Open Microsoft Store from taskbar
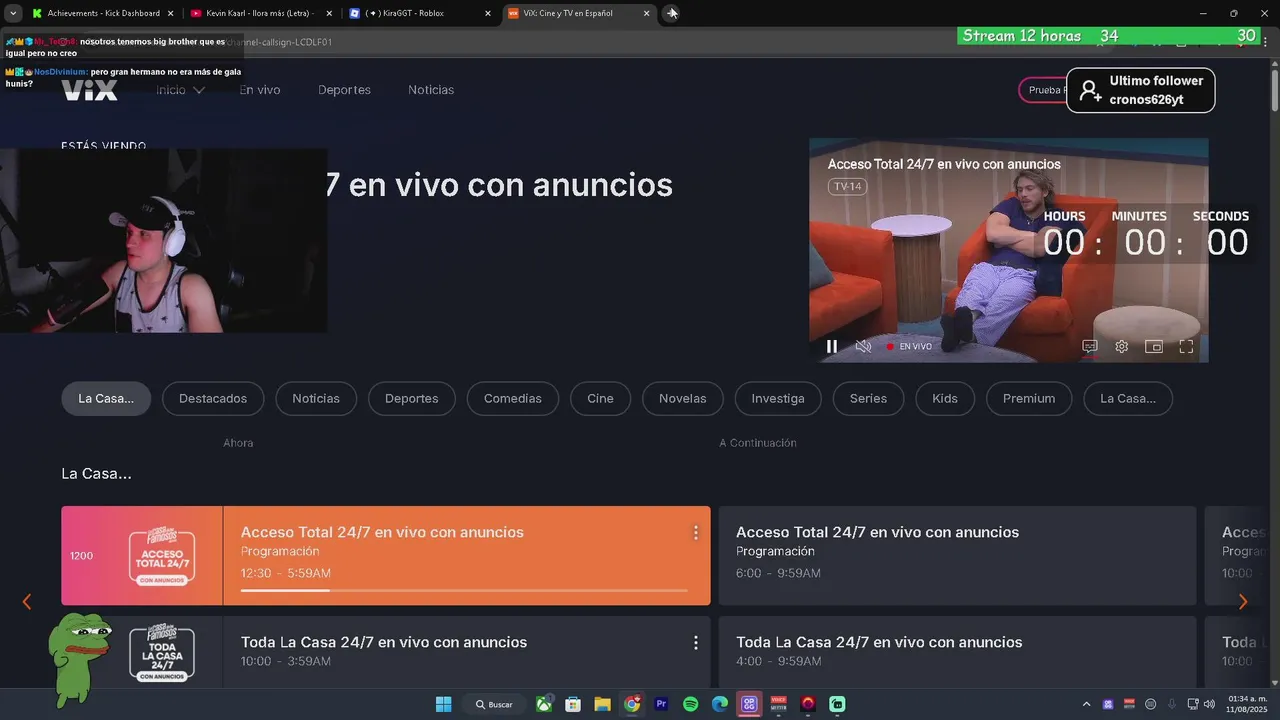 (573, 704)
